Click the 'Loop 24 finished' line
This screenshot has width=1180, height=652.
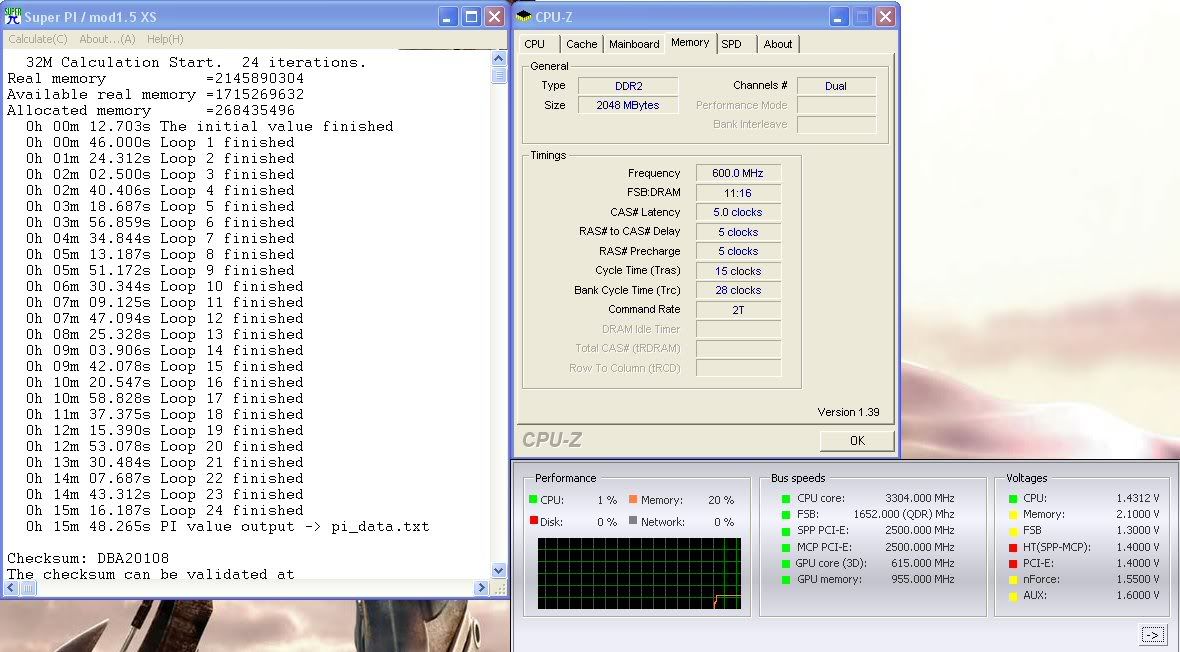point(165,510)
